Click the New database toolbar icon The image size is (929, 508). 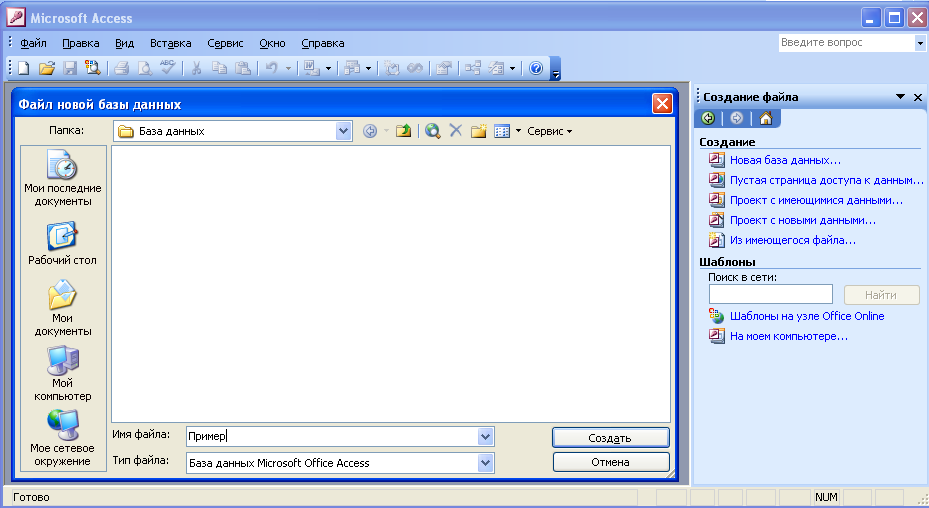[24, 69]
